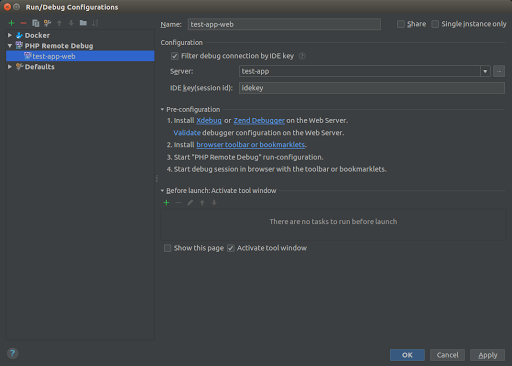The width and height of the screenshot is (512, 366).
Task: Open browser toolbar or bookmarklets link
Action: [250, 145]
